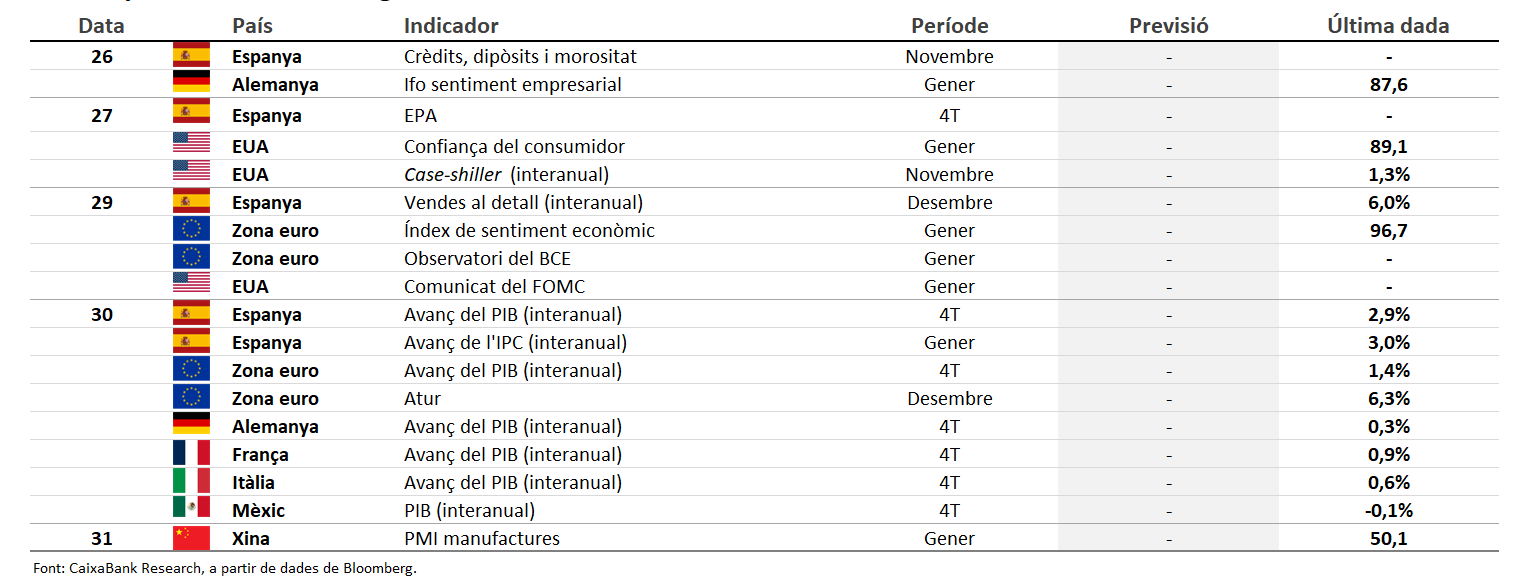Click the US flag in the Case-shiller row
Viewport: 1523px width, 585px height.
coord(191,174)
